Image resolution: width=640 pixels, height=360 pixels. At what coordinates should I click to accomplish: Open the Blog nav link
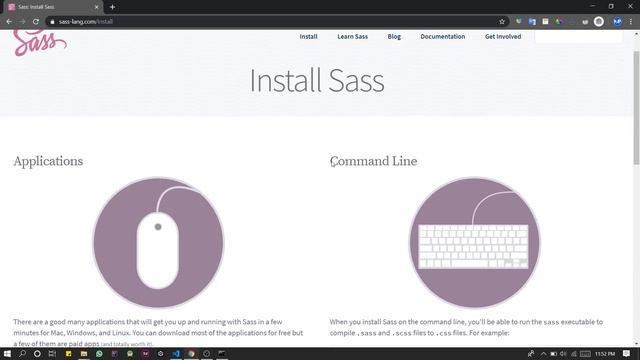394,36
